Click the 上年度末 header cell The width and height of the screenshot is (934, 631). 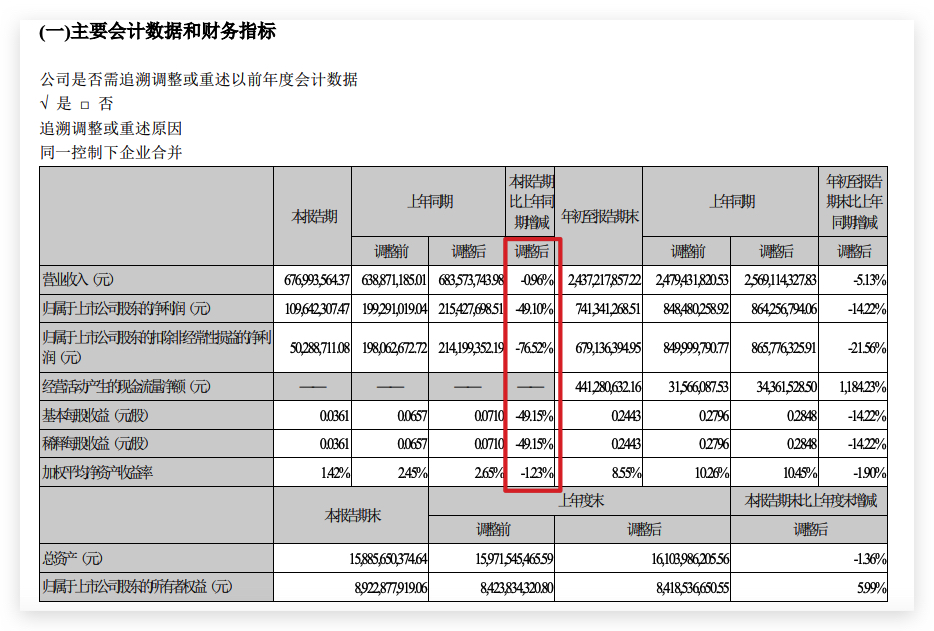point(580,501)
